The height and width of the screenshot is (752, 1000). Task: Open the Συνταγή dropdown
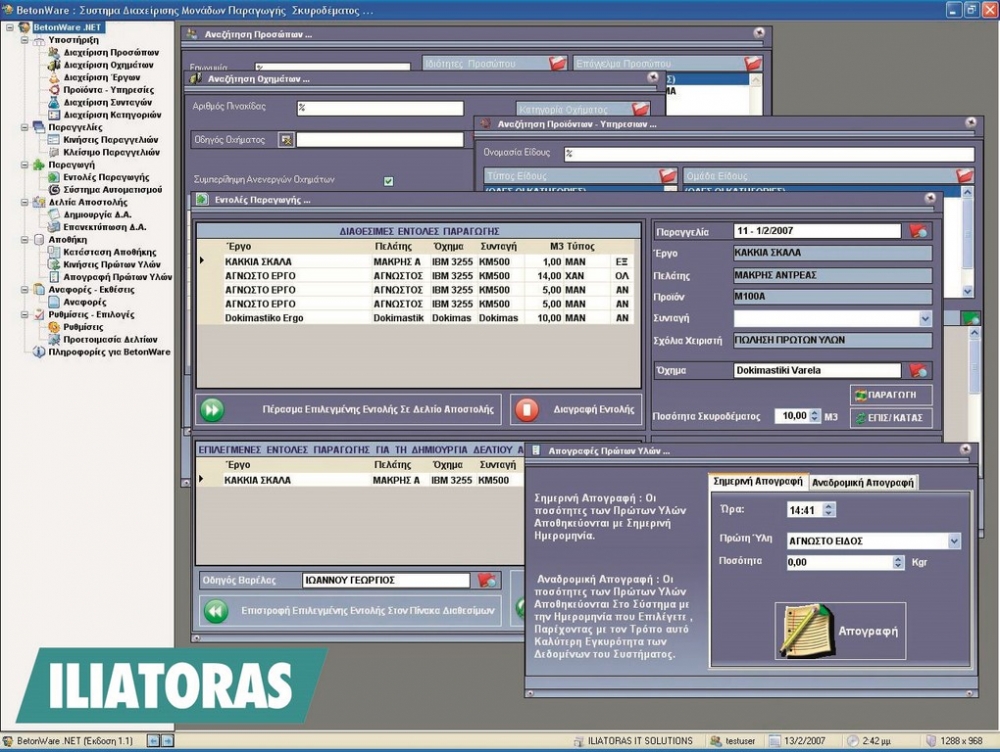pos(925,318)
